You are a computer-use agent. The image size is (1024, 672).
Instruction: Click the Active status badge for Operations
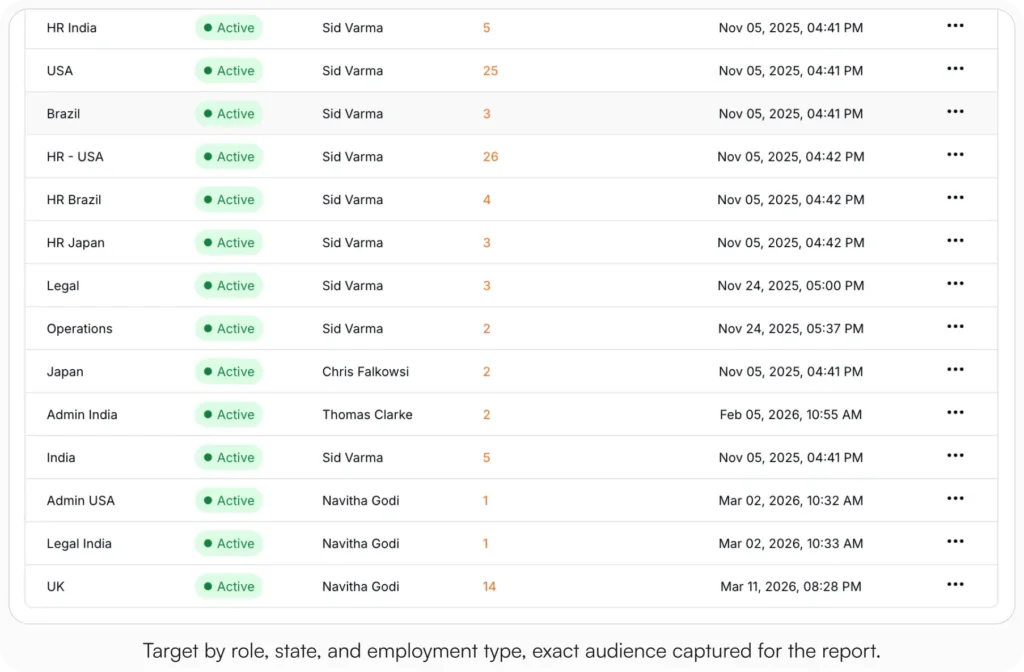(x=229, y=328)
